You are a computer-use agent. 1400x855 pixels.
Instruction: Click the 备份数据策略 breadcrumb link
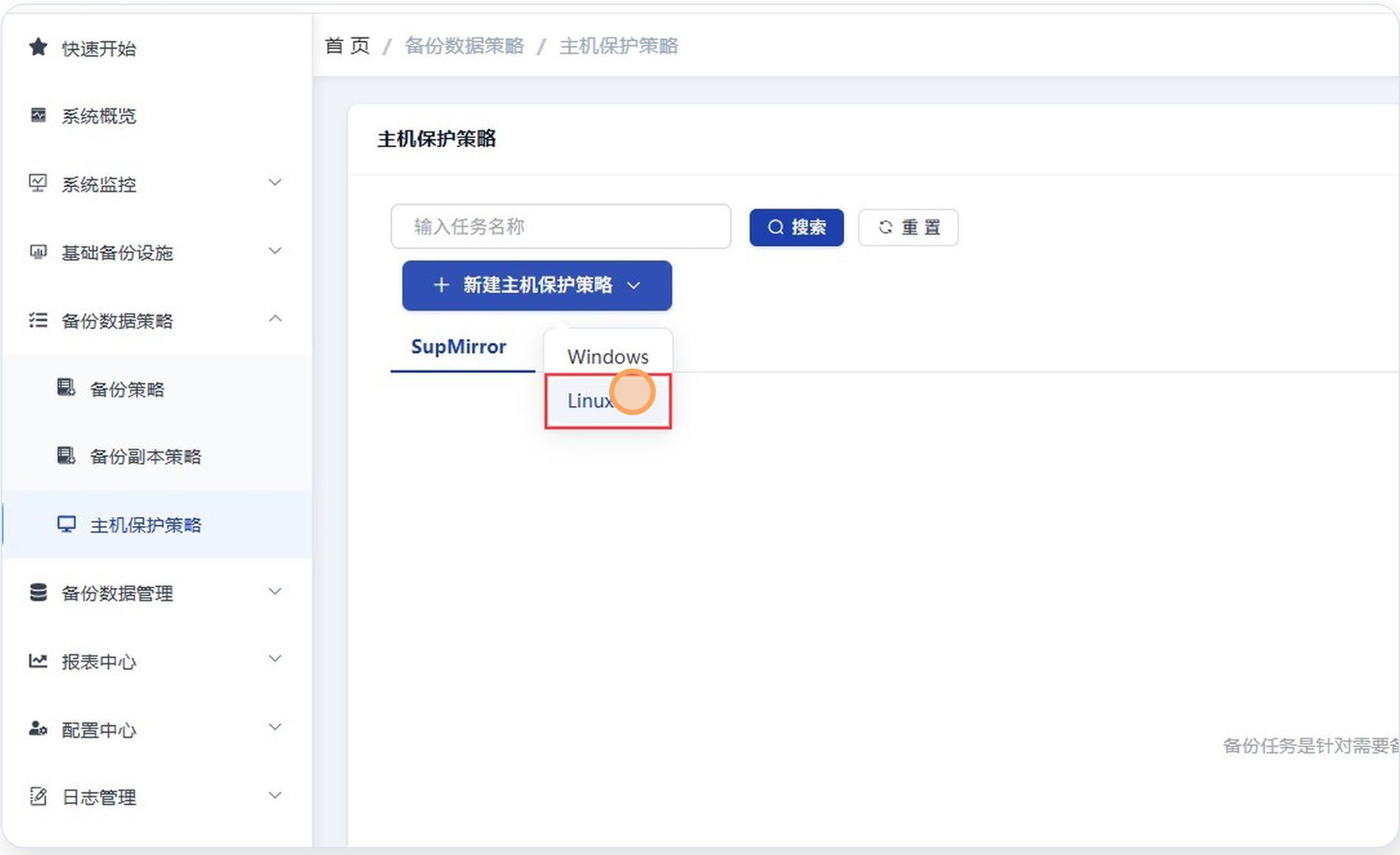(464, 46)
